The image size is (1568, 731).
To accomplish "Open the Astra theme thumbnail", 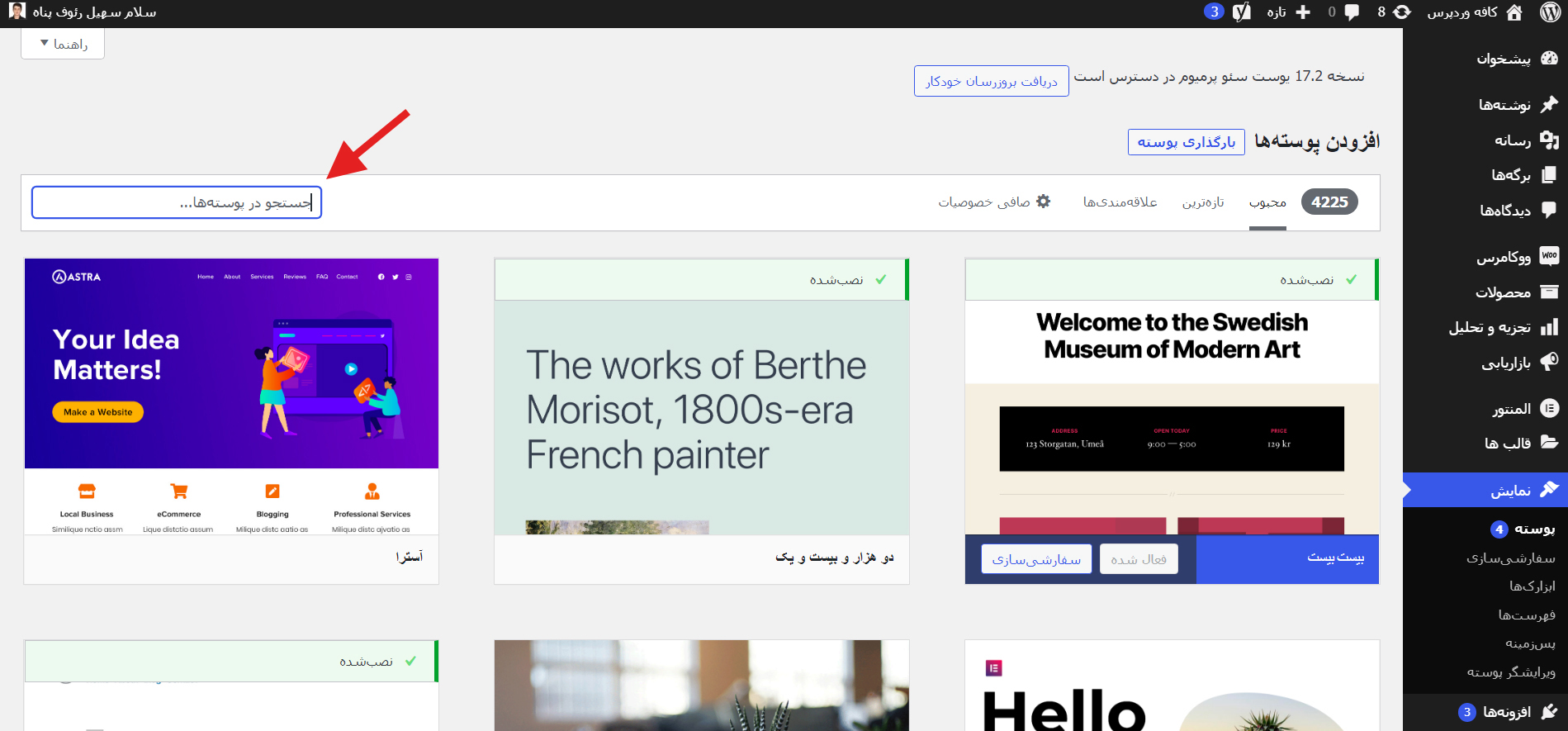I will click(231, 396).
